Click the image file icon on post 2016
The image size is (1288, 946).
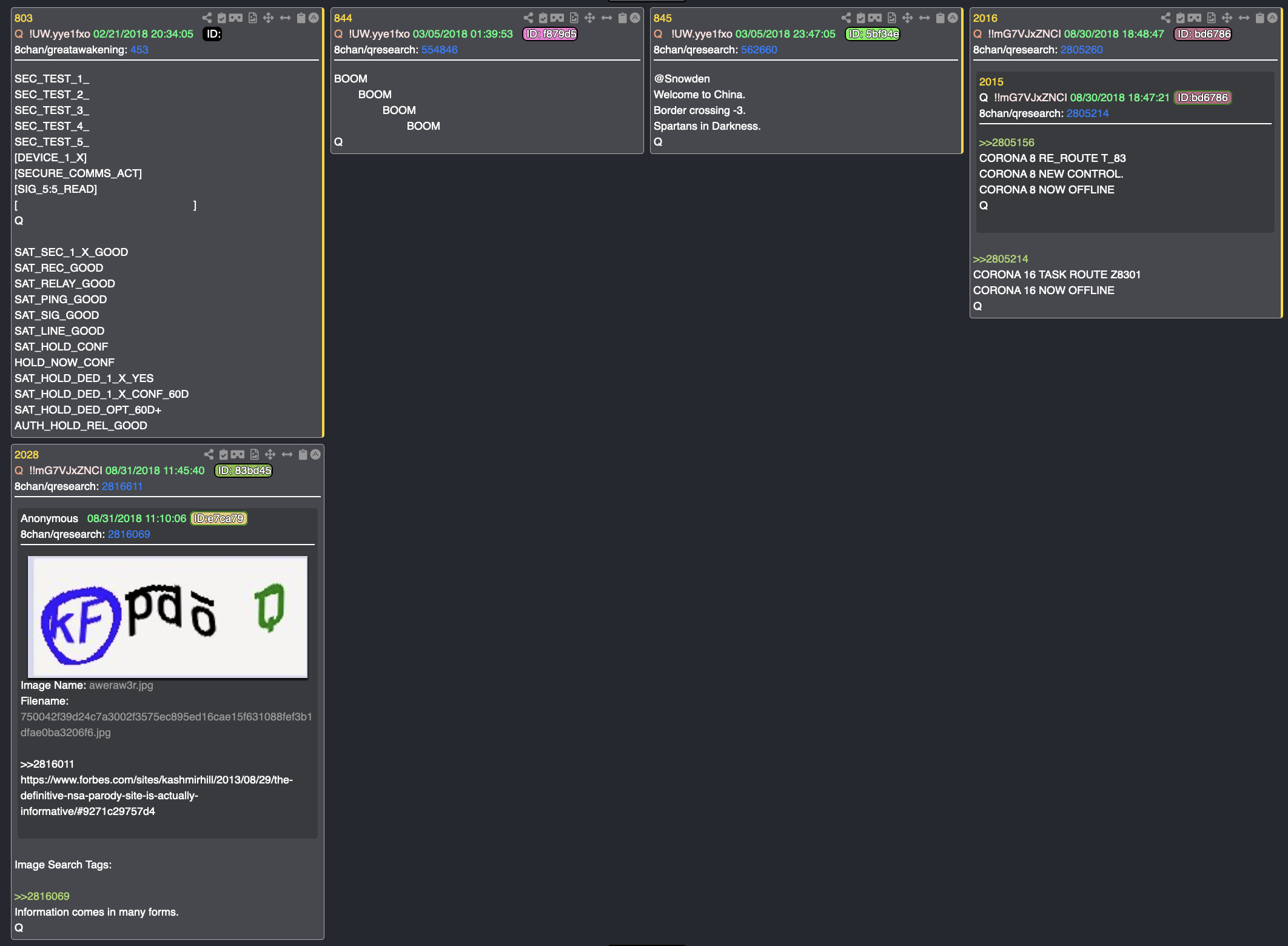point(1211,18)
